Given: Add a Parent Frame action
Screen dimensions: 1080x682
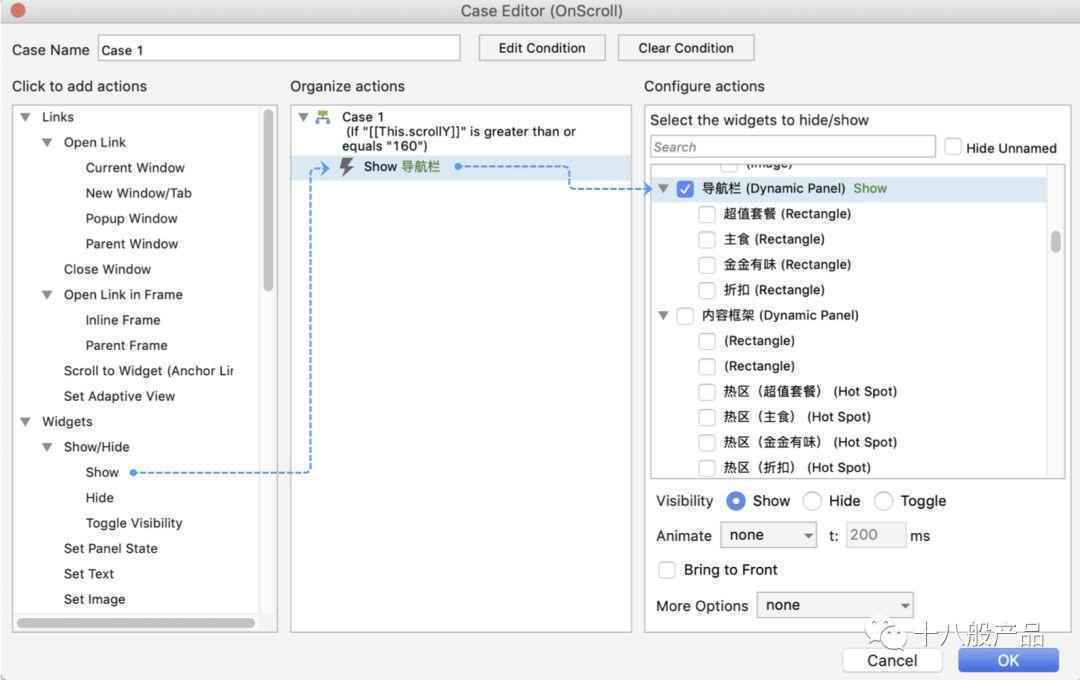Looking at the screenshot, I should 127,346.
